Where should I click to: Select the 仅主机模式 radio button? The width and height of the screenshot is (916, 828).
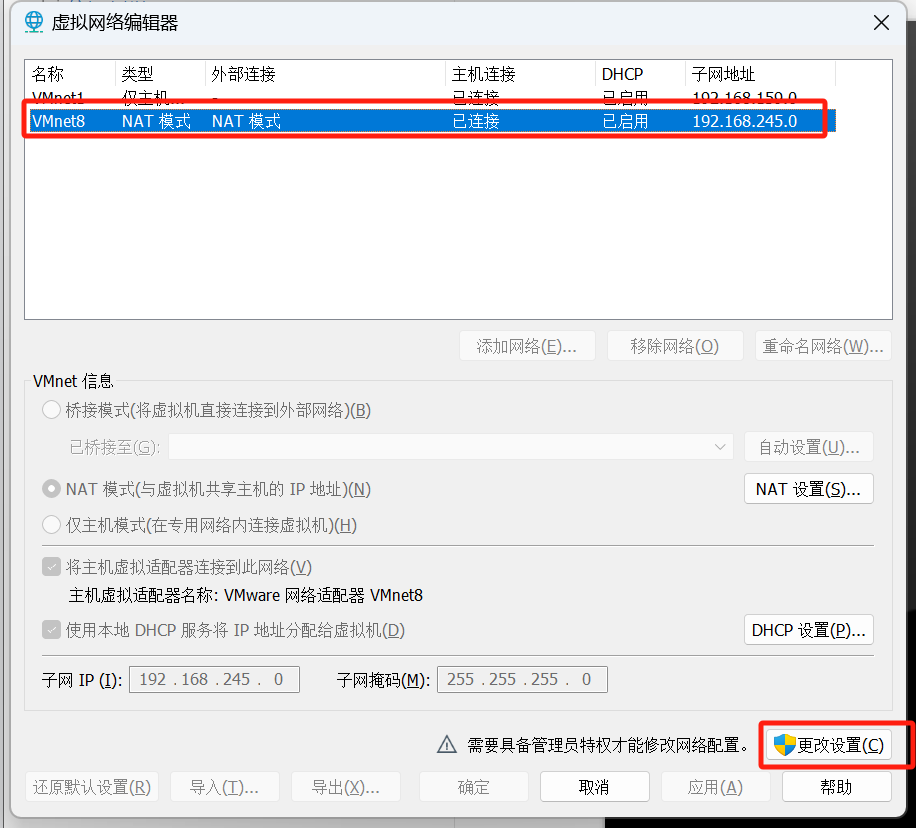tap(51, 525)
